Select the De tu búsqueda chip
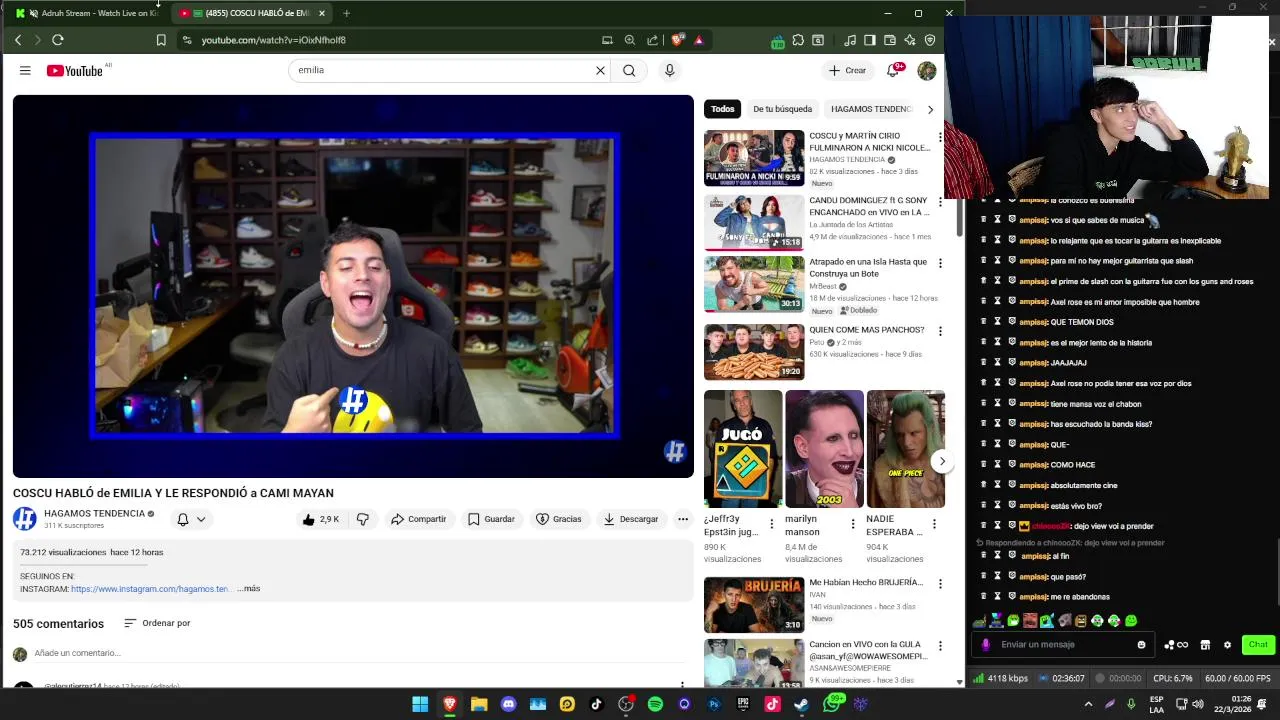1280x720 pixels. (x=783, y=109)
